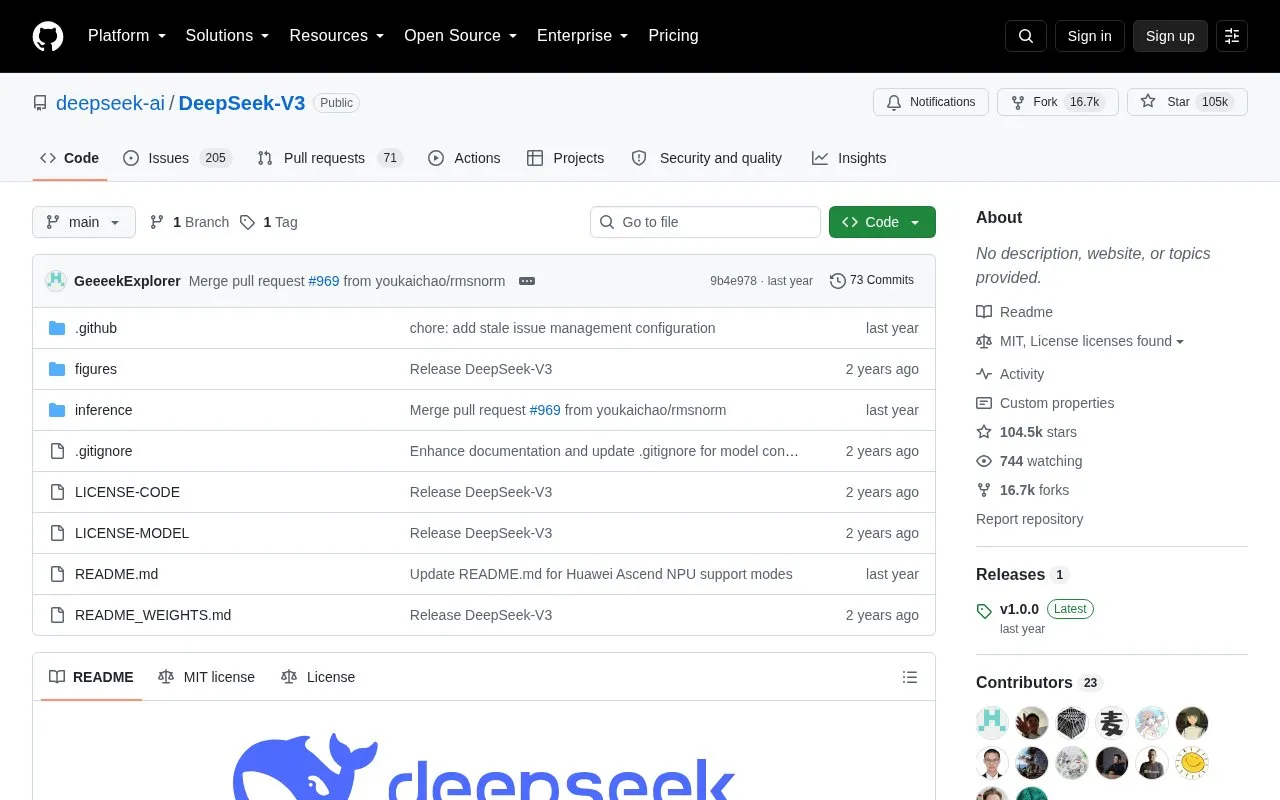
Task: Click the figures folder icon
Action: 57,369
